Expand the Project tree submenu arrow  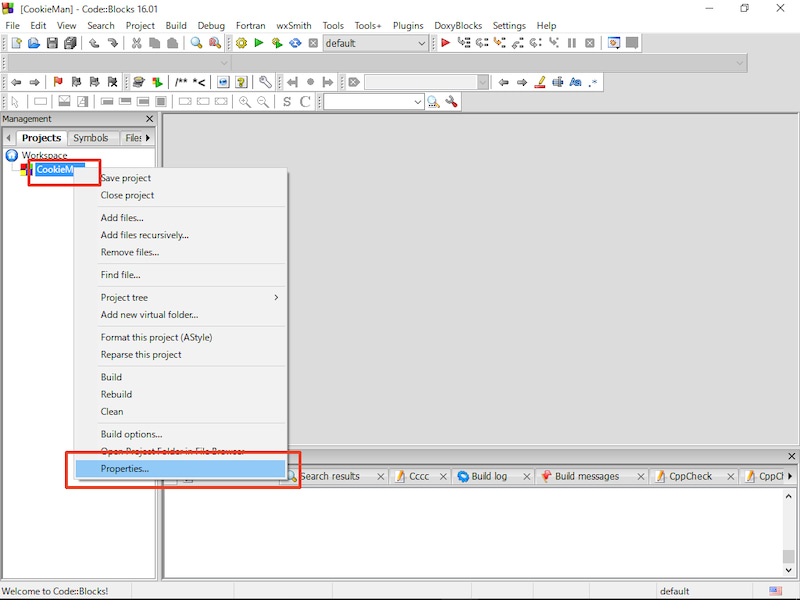click(x=276, y=297)
